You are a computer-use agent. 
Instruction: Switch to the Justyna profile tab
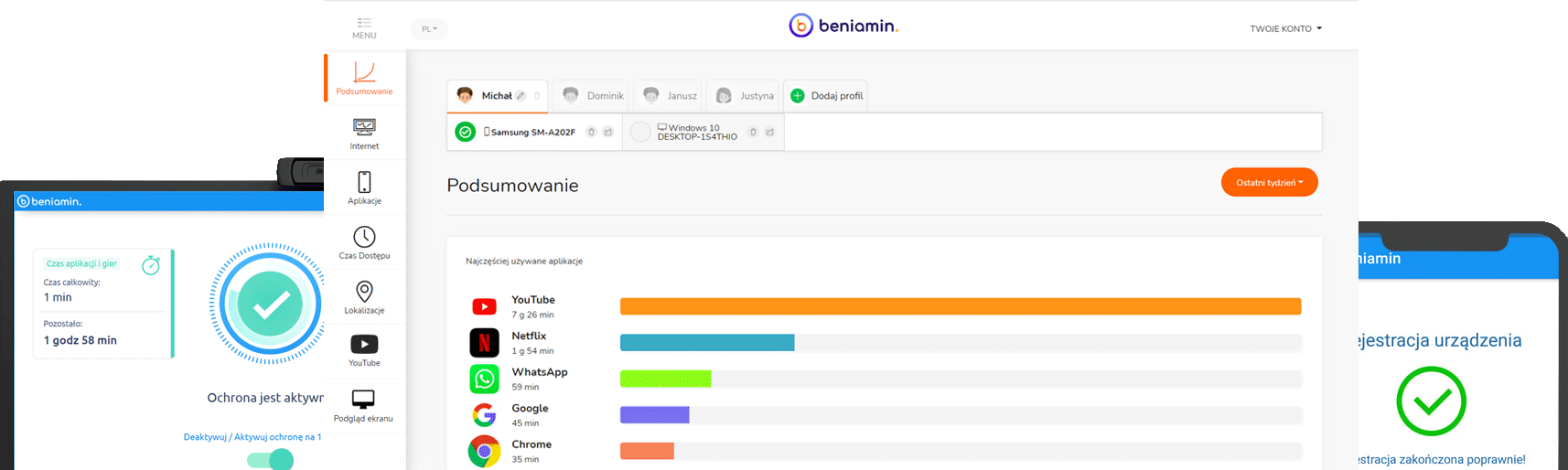click(742, 95)
